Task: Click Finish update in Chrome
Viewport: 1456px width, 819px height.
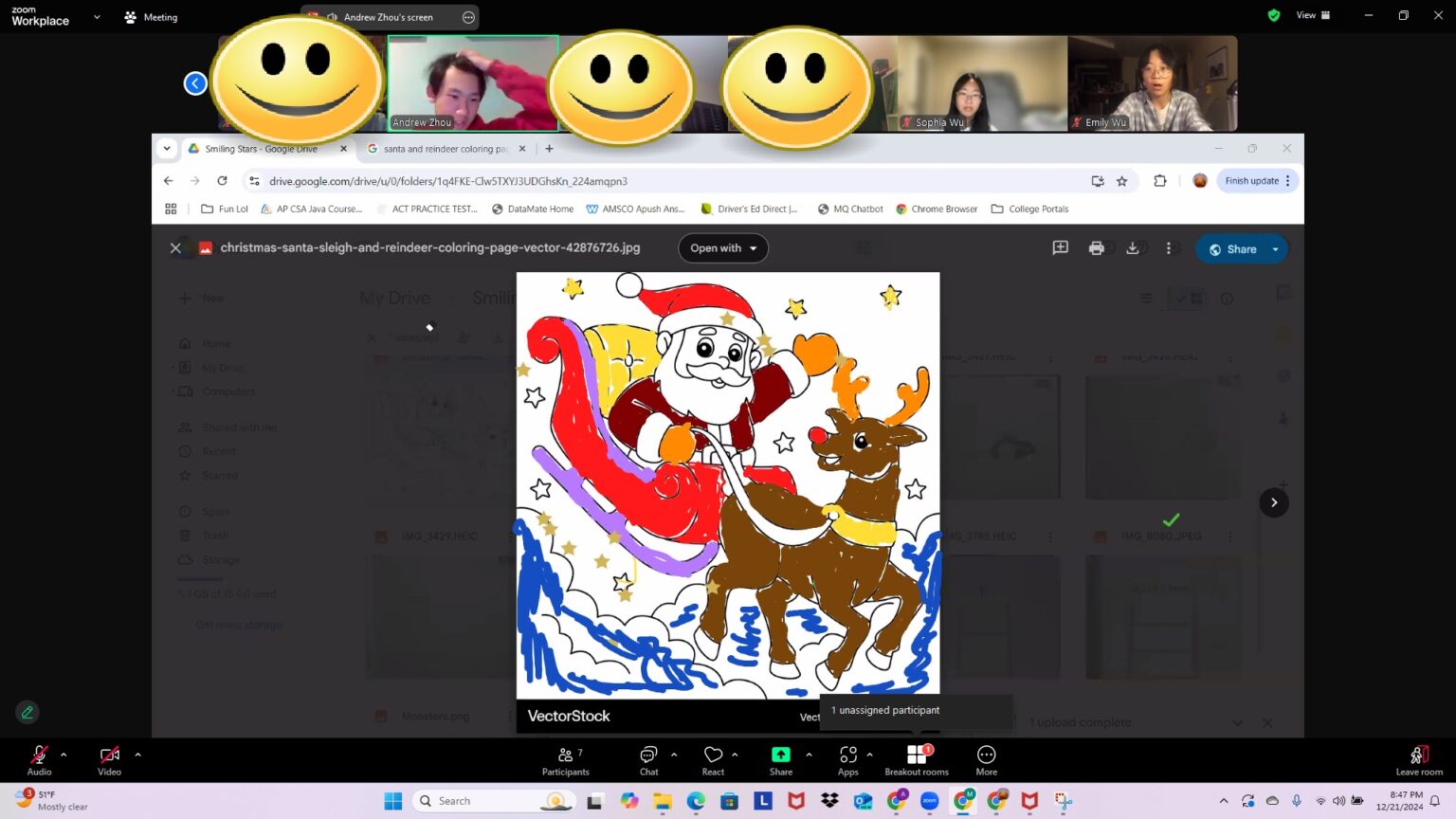Action: pyautogui.click(x=1258, y=181)
